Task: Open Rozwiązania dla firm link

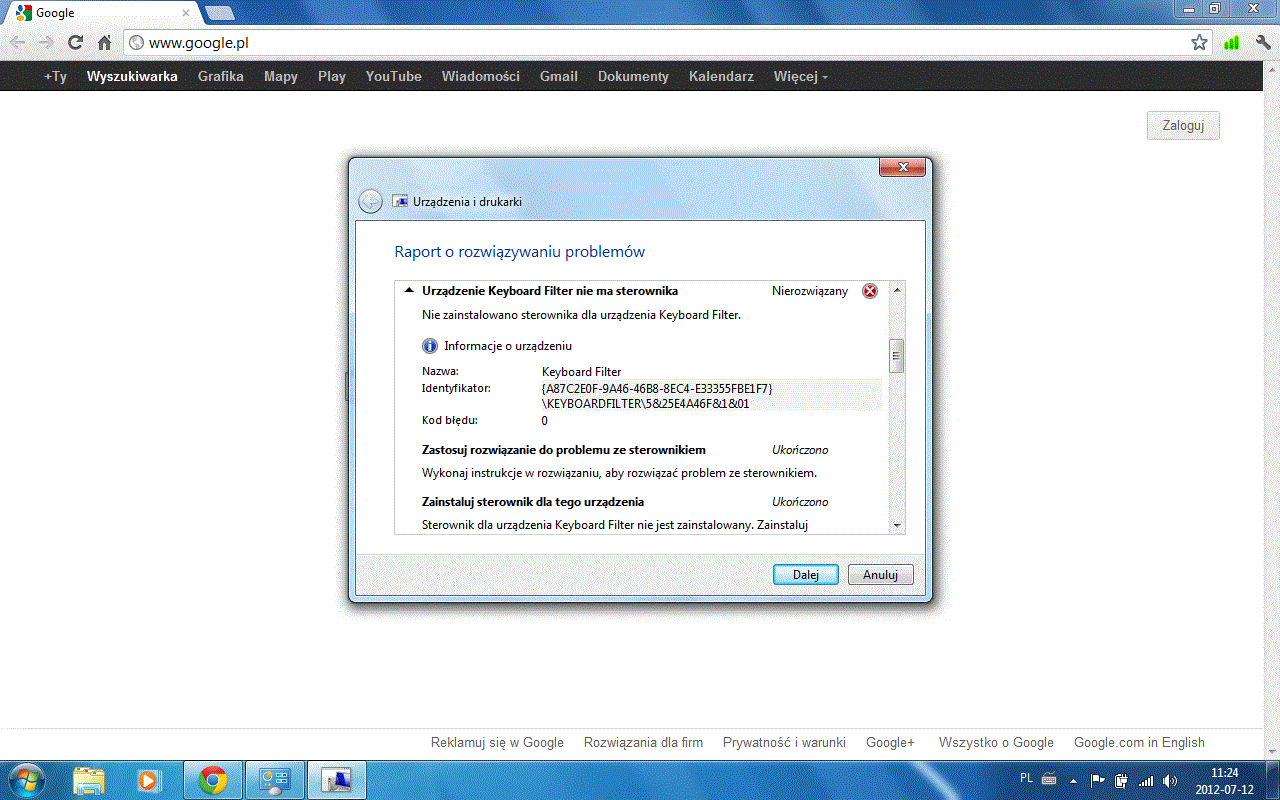Action: point(643,743)
